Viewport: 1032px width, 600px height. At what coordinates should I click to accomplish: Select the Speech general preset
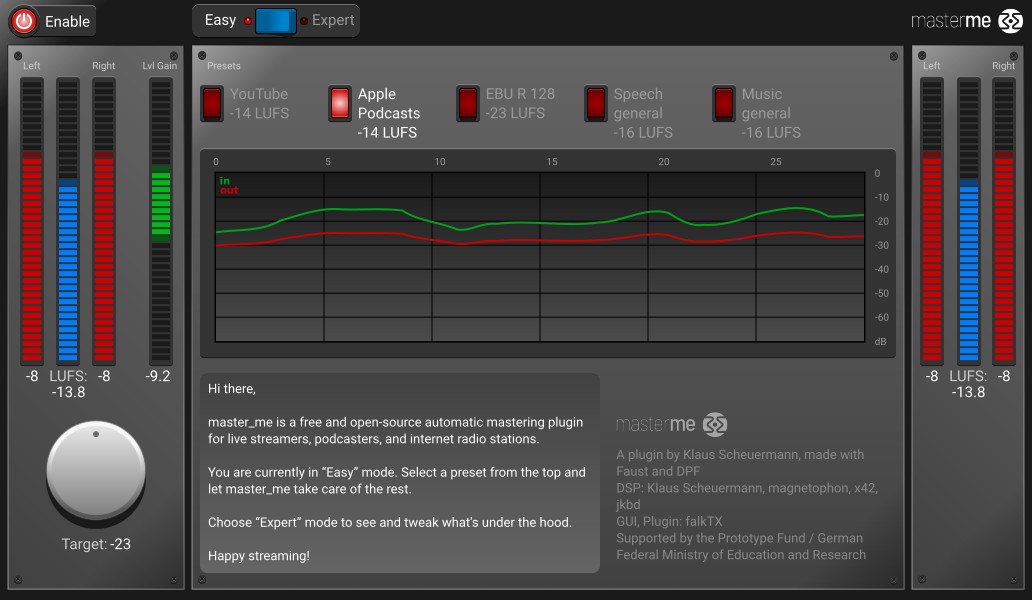(x=596, y=103)
